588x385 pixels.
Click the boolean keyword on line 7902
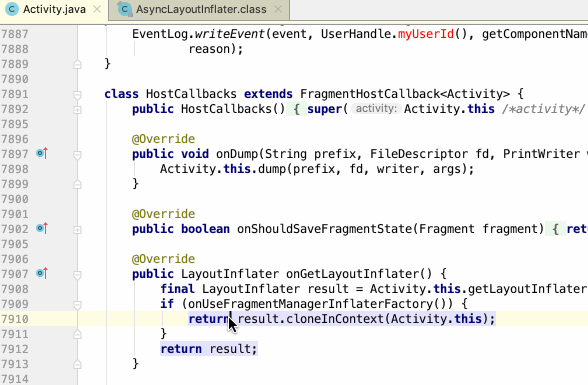click(x=205, y=229)
